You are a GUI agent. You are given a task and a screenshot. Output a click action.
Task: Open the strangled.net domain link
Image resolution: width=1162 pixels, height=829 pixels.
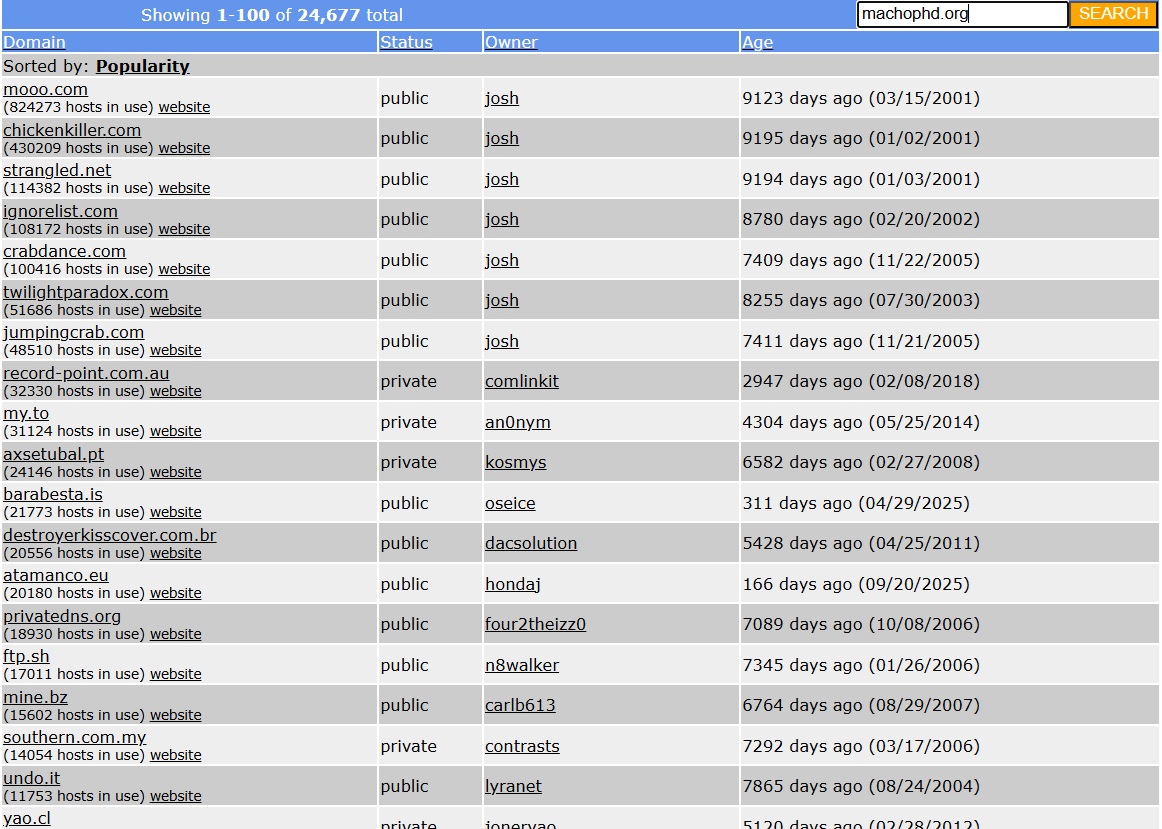coord(57,170)
